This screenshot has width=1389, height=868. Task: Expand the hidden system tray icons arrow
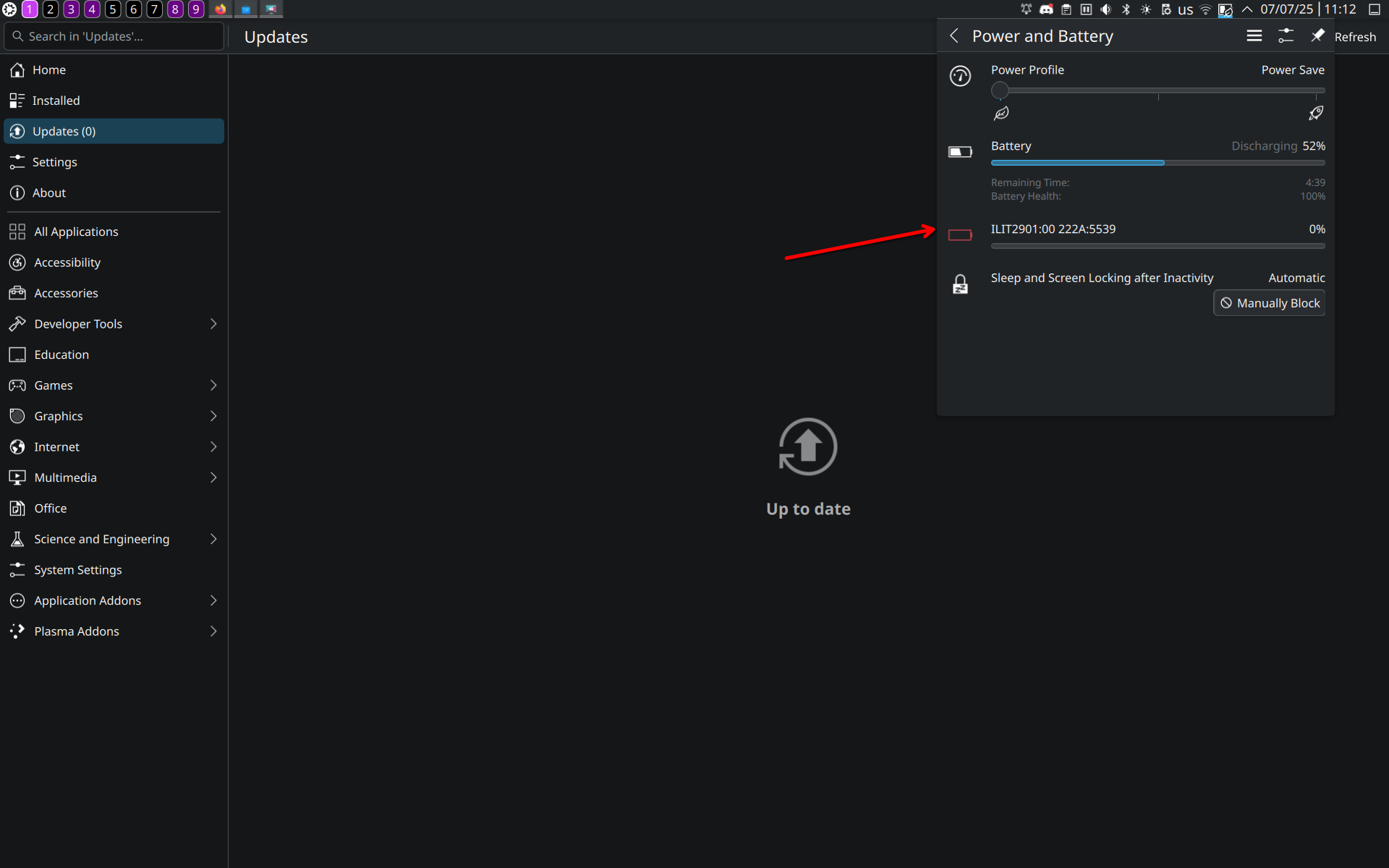coord(1247,9)
